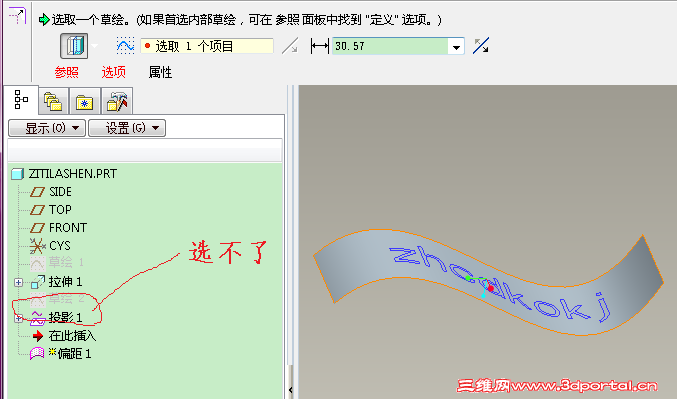
Task: Open the favorites folder tab
Action: 85,101
